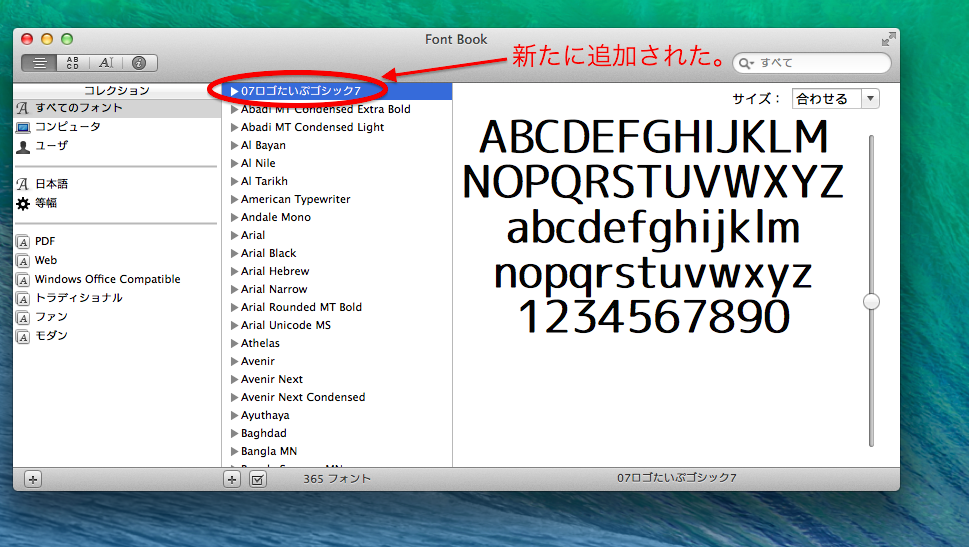Expand Abadi MT Condensed Light family
969x547 pixels.
[x=234, y=127]
